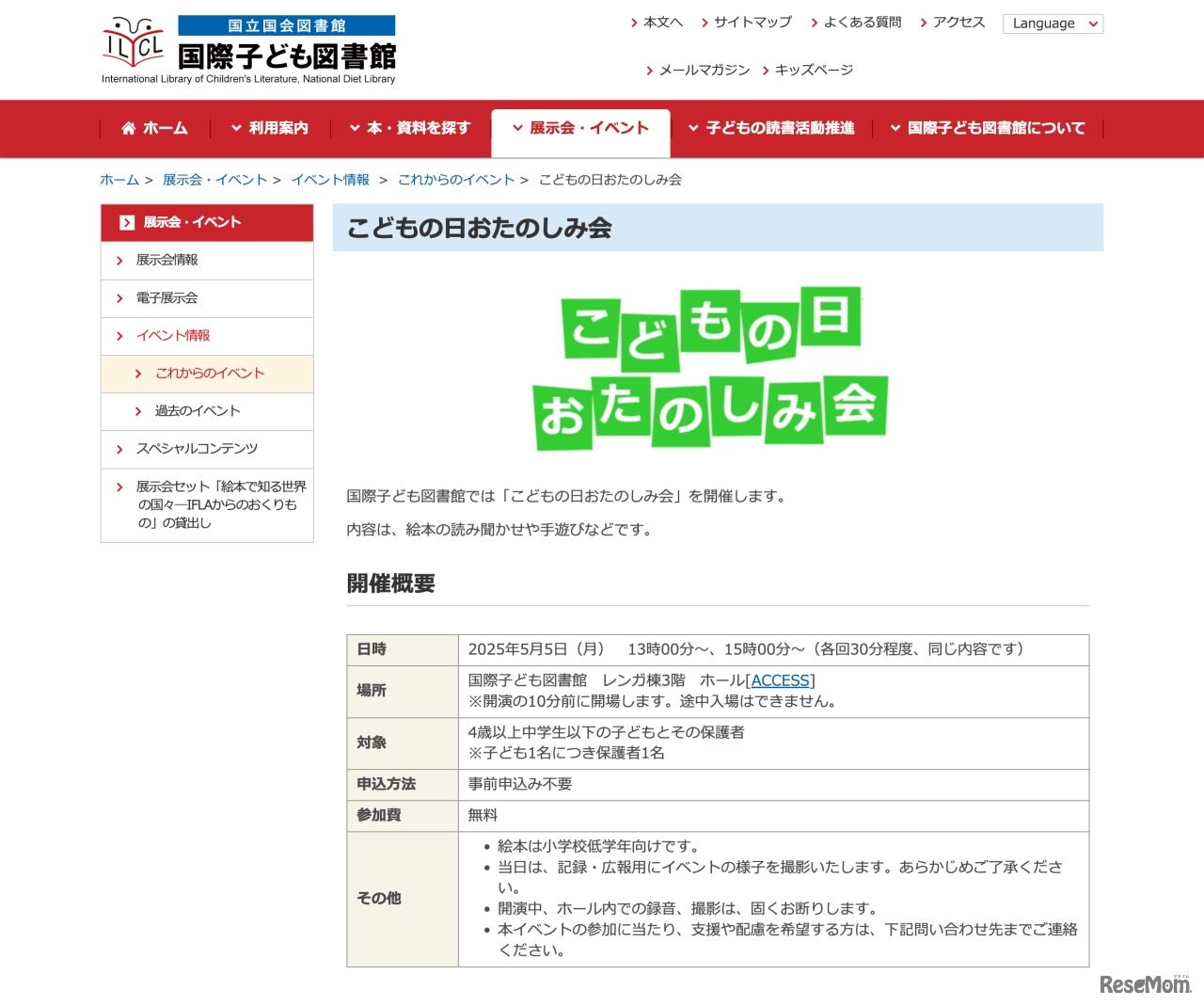Click the 無料 table cell

773,816
